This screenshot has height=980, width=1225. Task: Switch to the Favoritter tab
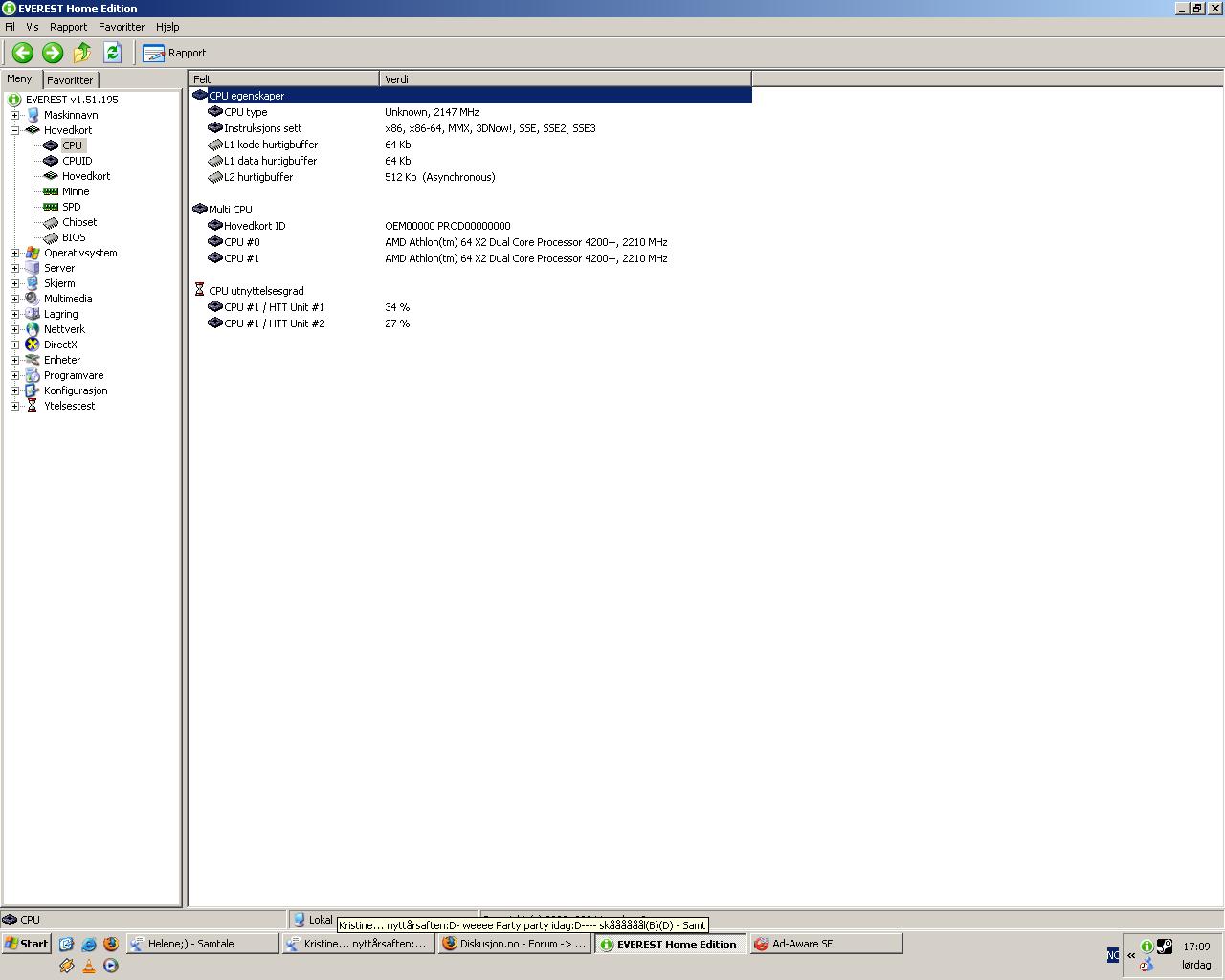70,80
